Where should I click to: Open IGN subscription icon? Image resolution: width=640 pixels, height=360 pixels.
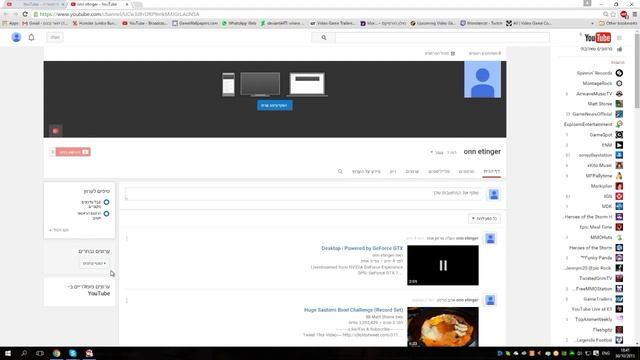tap(619, 196)
